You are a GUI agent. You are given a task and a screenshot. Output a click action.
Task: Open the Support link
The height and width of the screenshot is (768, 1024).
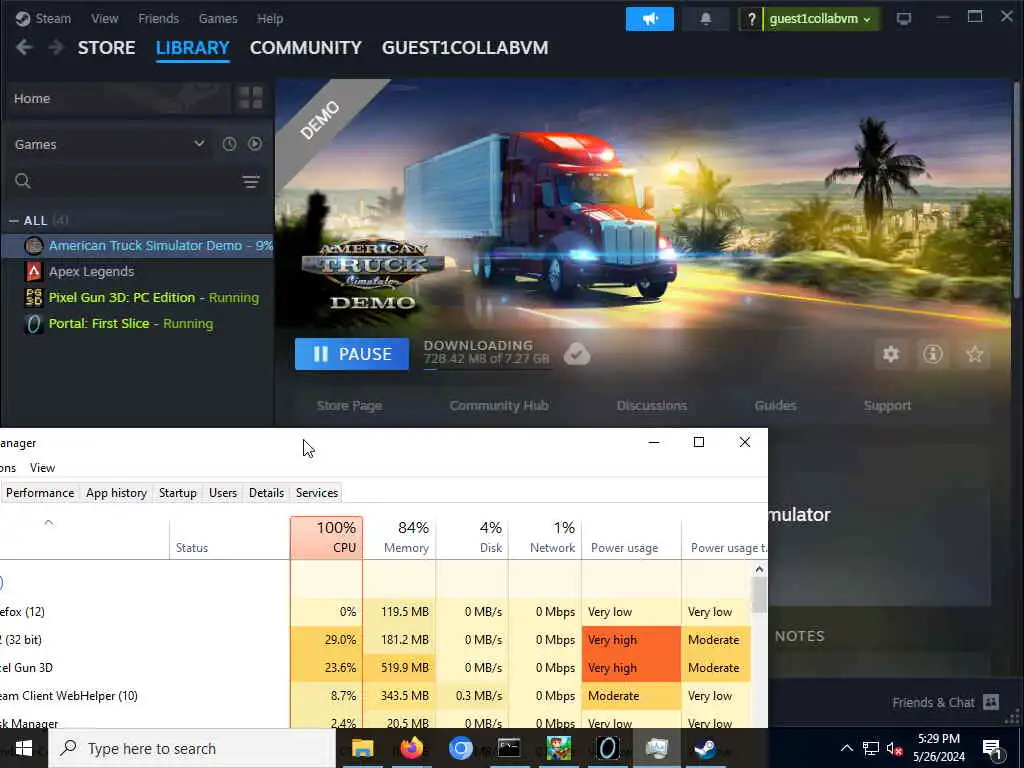coord(887,406)
